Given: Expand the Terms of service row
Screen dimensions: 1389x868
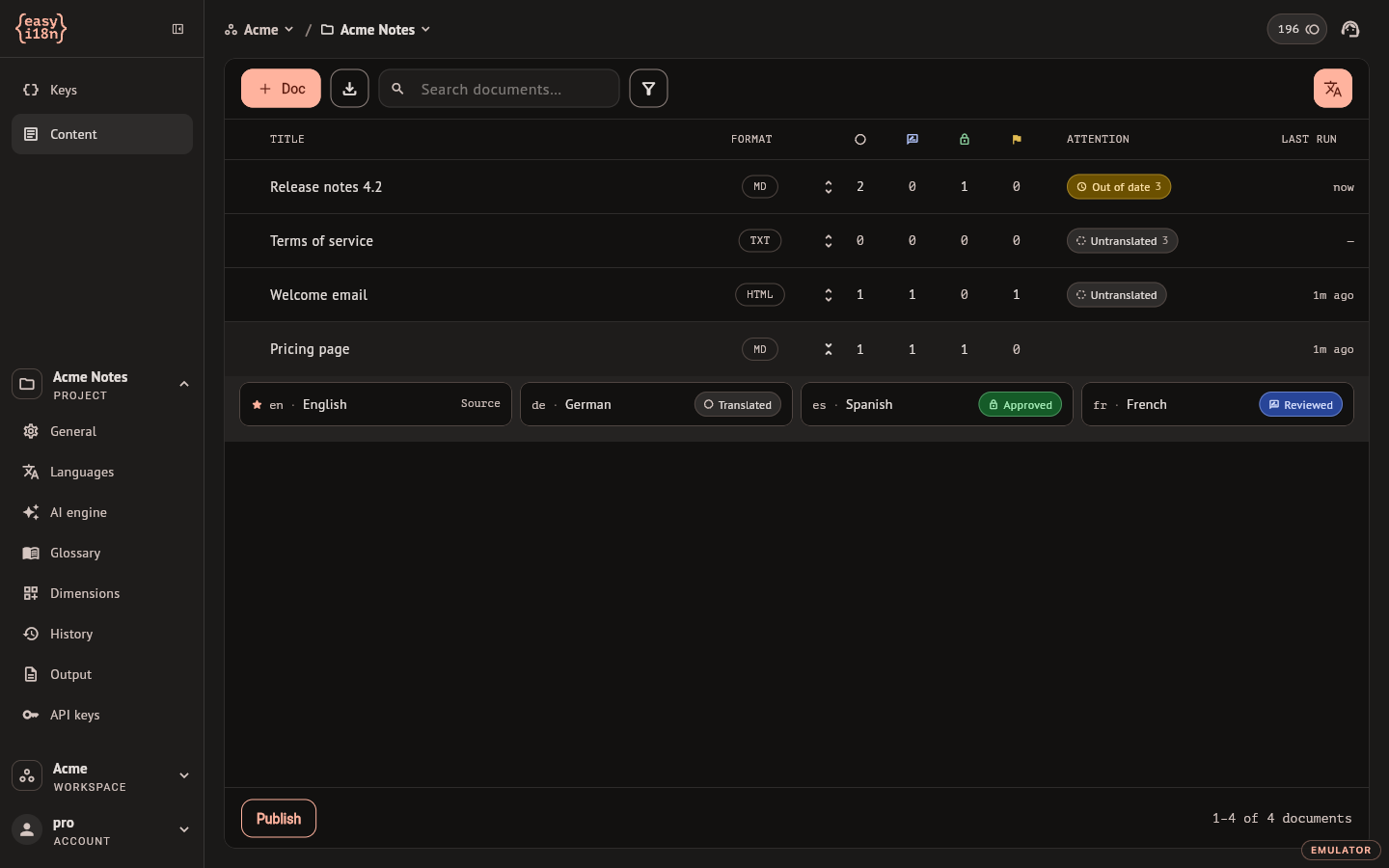Looking at the screenshot, I should pyautogui.click(x=829, y=241).
